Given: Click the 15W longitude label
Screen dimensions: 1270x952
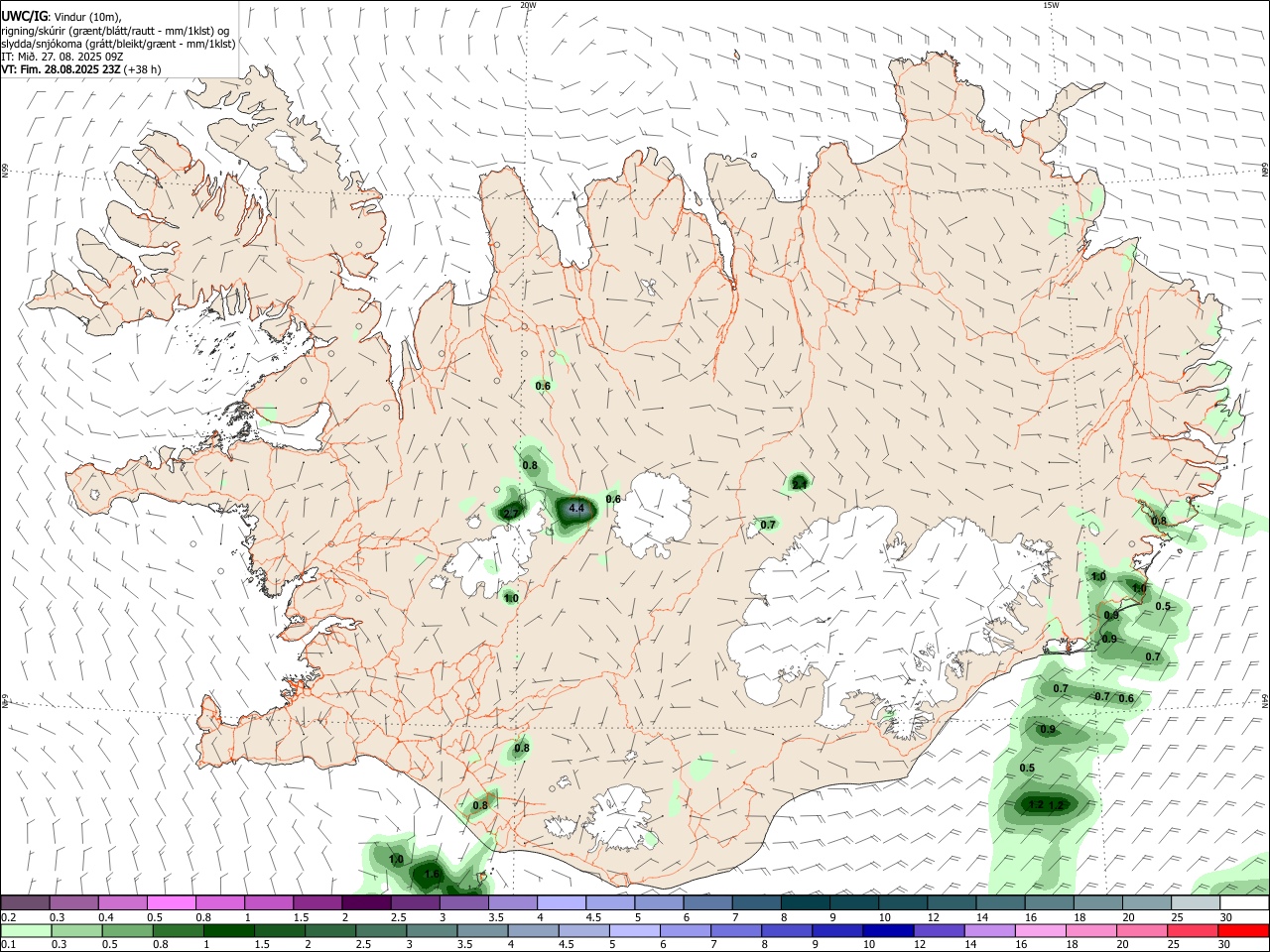Looking at the screenshot, I should [1051, 5].
